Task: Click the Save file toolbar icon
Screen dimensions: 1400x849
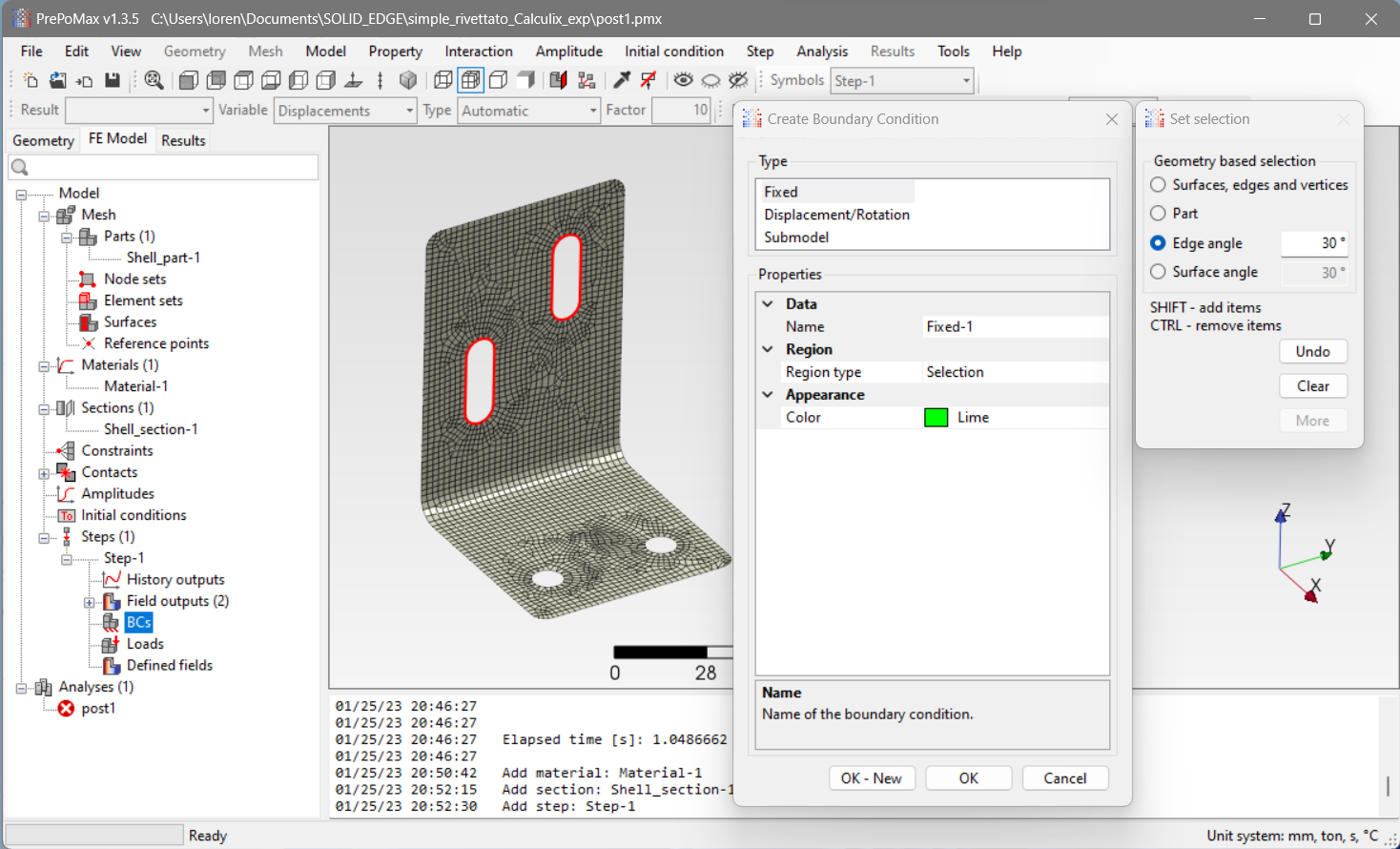Action: click(113, 80)
